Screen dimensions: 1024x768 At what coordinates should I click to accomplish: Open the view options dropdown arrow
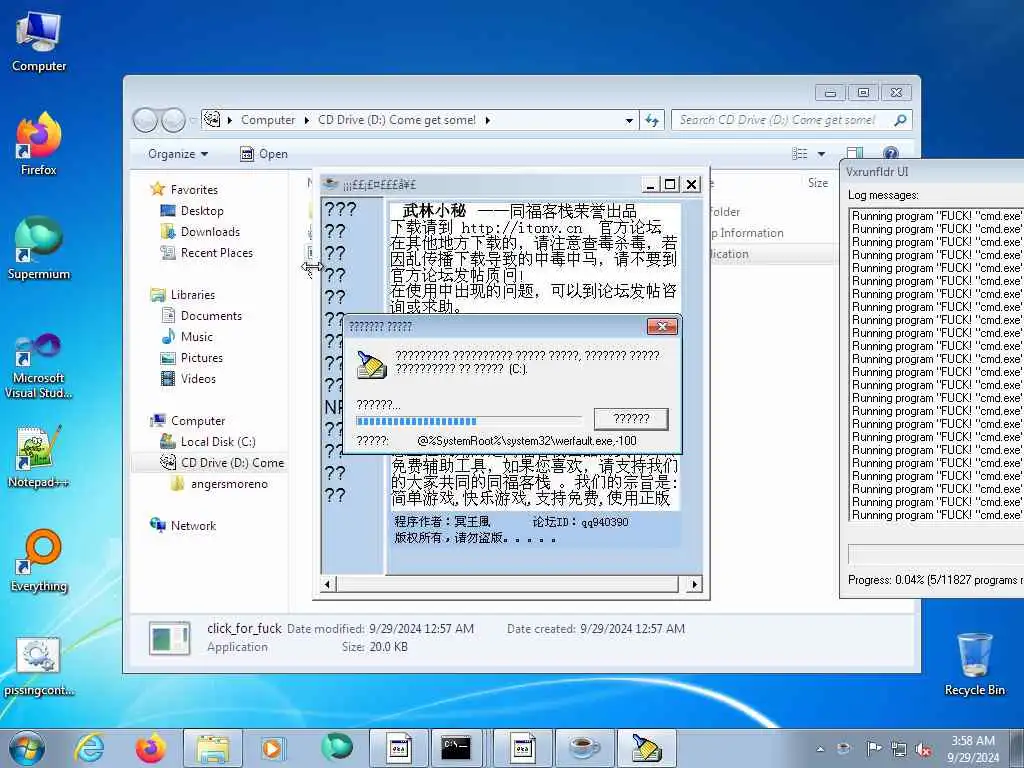point(822,154)
